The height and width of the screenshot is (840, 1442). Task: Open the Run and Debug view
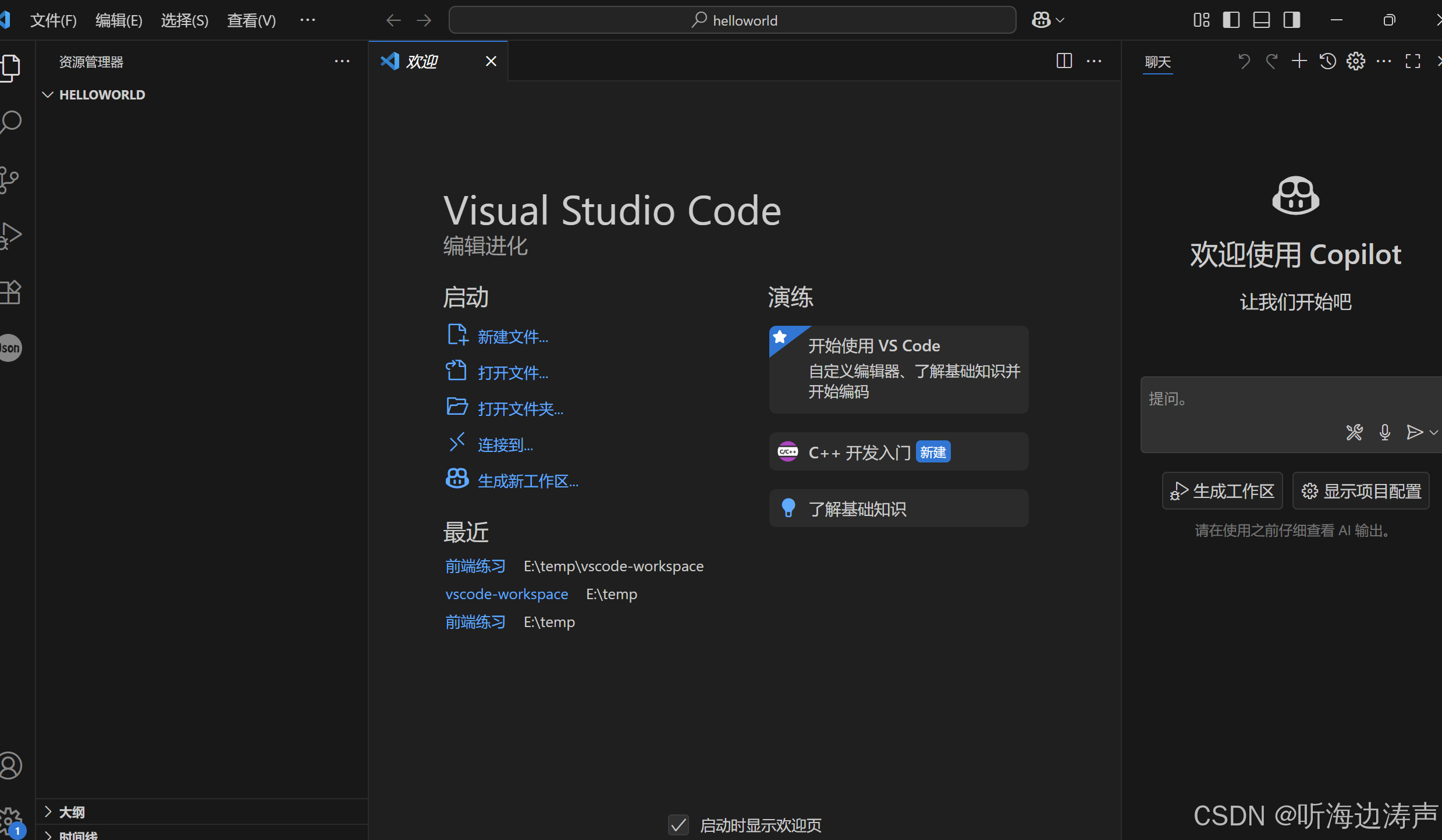point(10,236)
